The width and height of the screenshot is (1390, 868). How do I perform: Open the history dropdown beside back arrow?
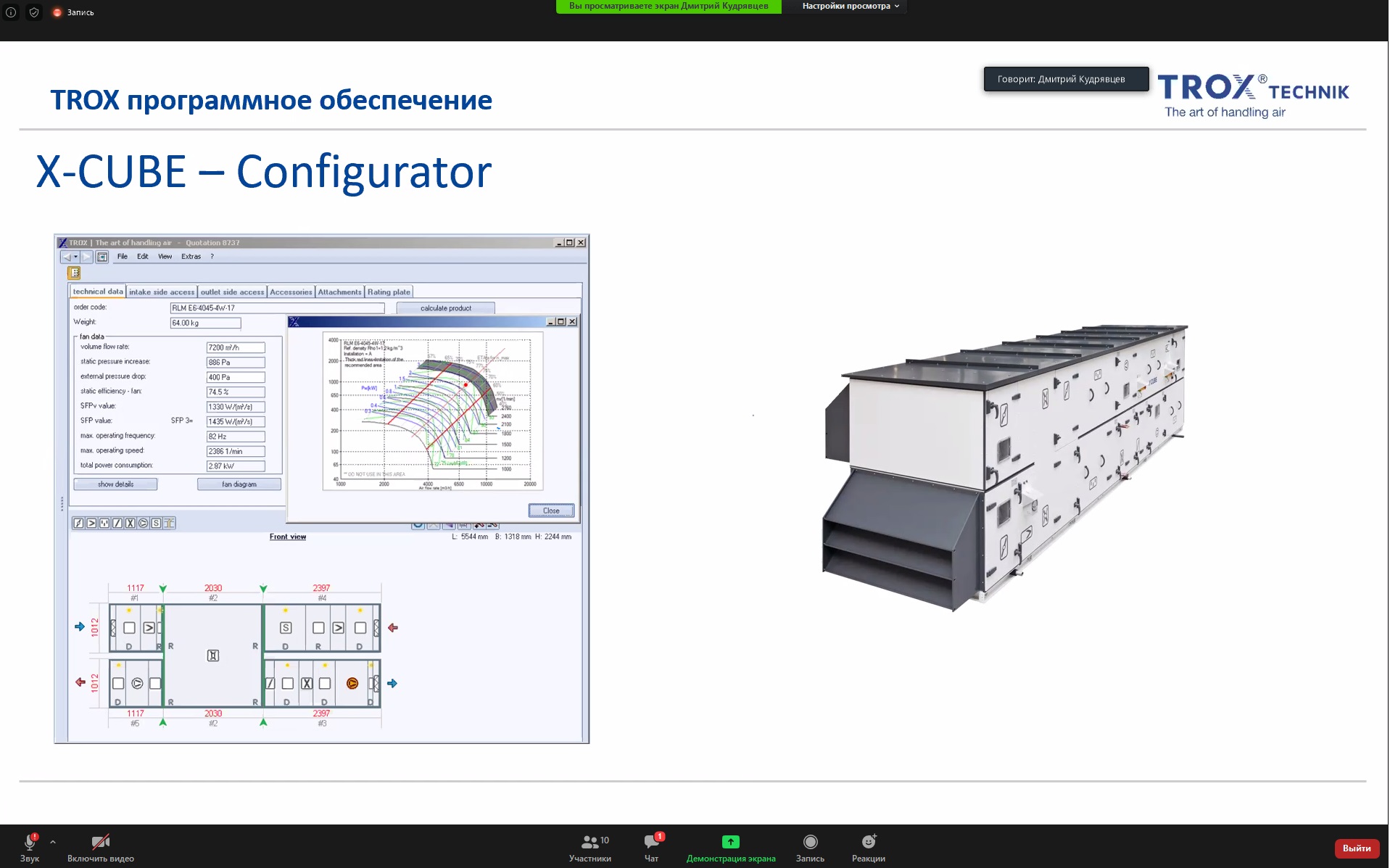(x=75, y=257)
